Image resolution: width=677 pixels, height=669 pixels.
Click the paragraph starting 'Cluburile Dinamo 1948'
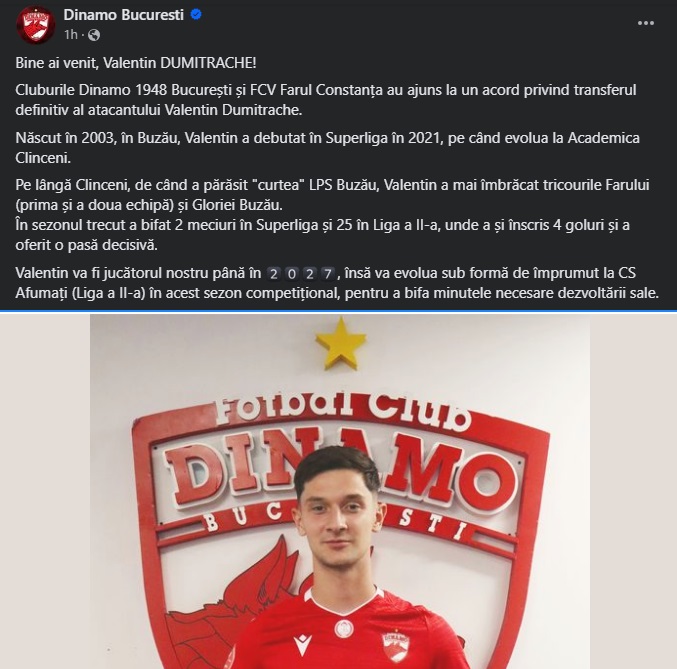[x=326, y=100]
